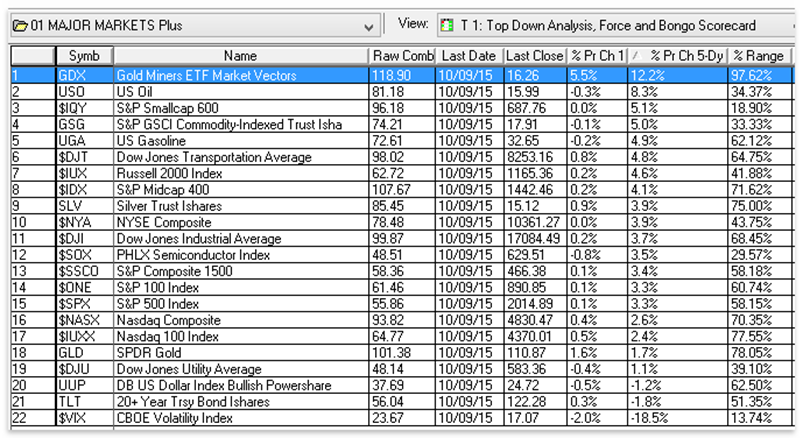Click 20+ Year Trsy Bond Ishares name cell

(x=241, y=402)
